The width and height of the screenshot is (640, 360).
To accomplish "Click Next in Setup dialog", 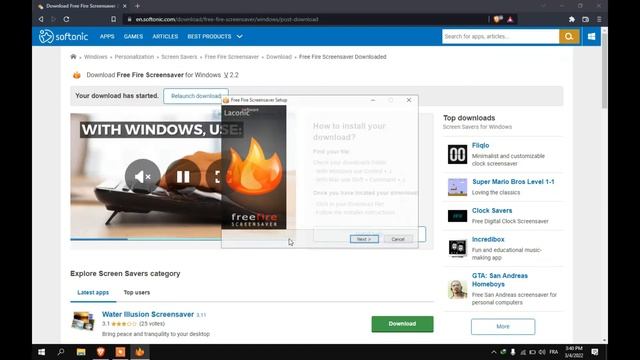I will pos(364,239).
